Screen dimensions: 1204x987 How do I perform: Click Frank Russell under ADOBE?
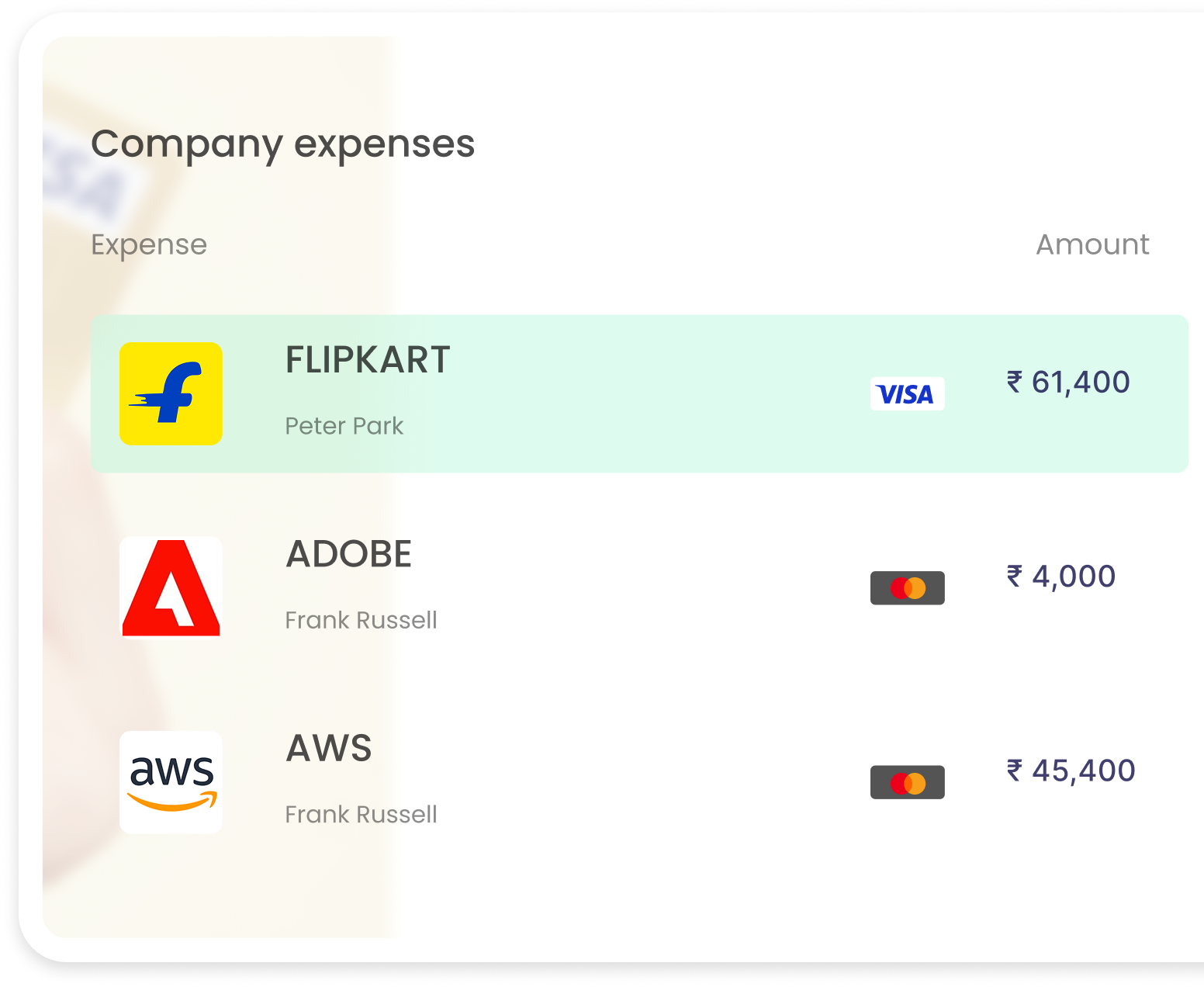point(361,620)
